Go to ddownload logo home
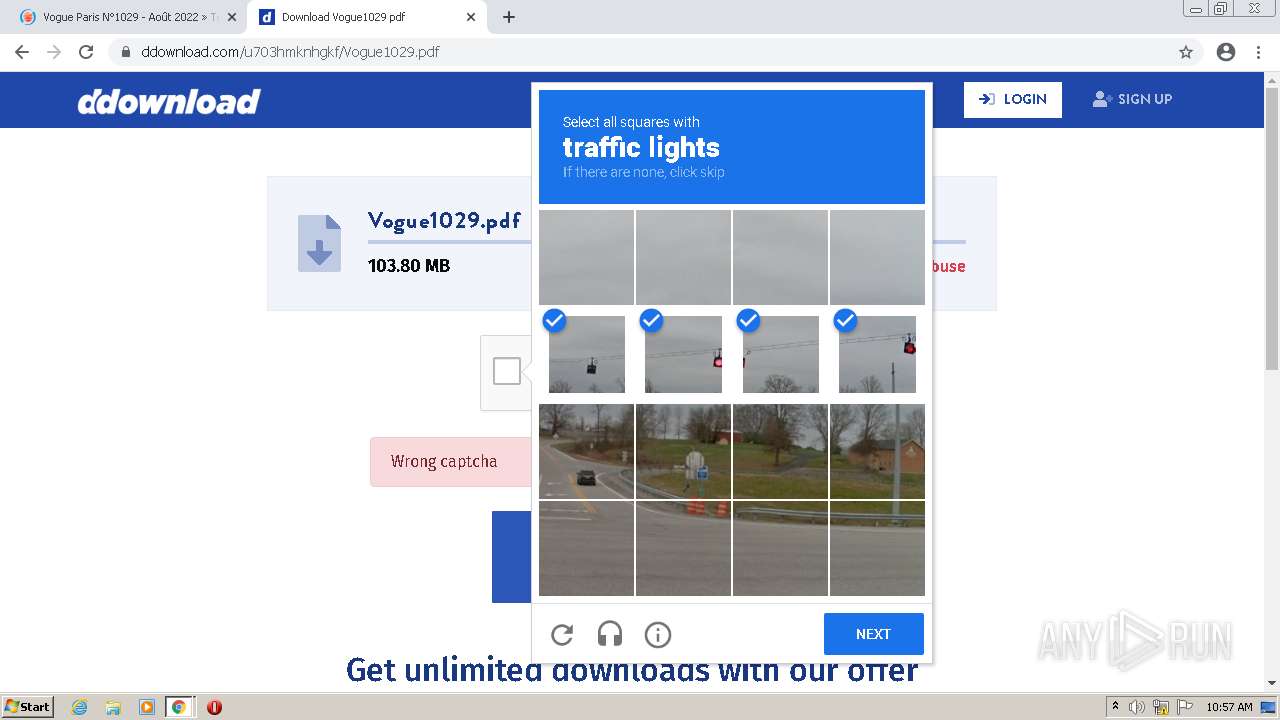This screenshot has height=720, width=1280. tap(169, 101)
